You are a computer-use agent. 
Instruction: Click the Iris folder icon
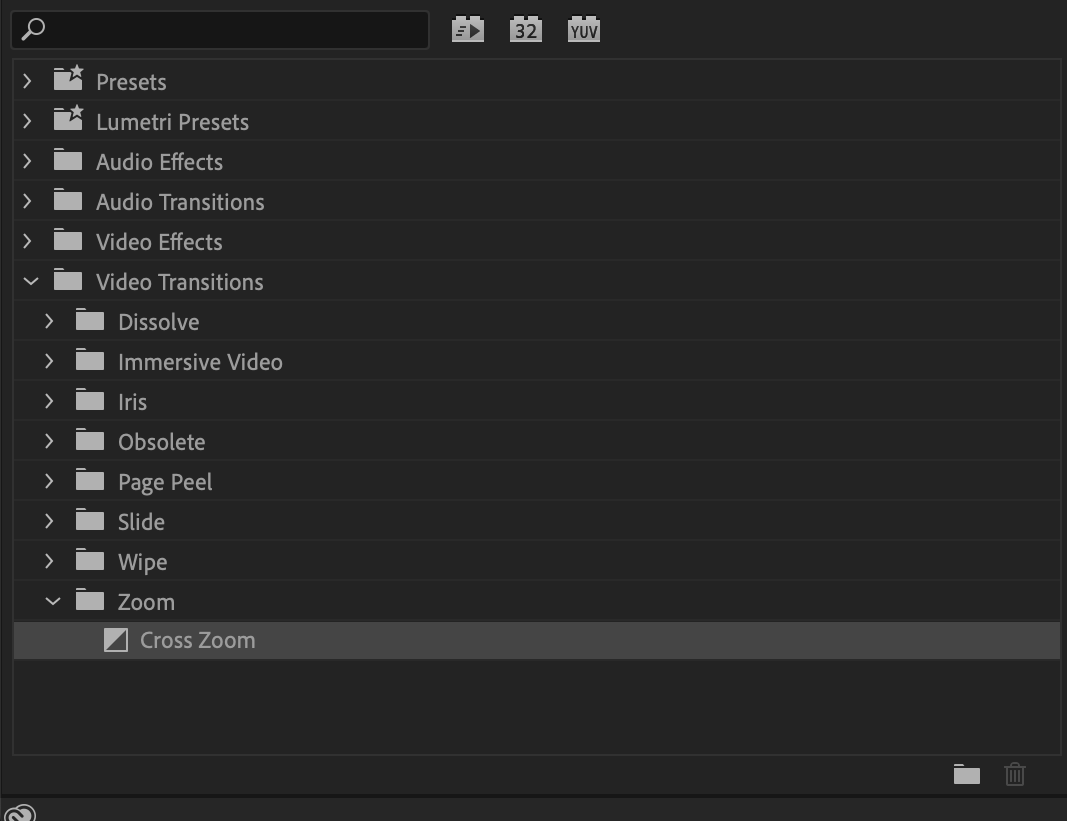click(90, 400)
